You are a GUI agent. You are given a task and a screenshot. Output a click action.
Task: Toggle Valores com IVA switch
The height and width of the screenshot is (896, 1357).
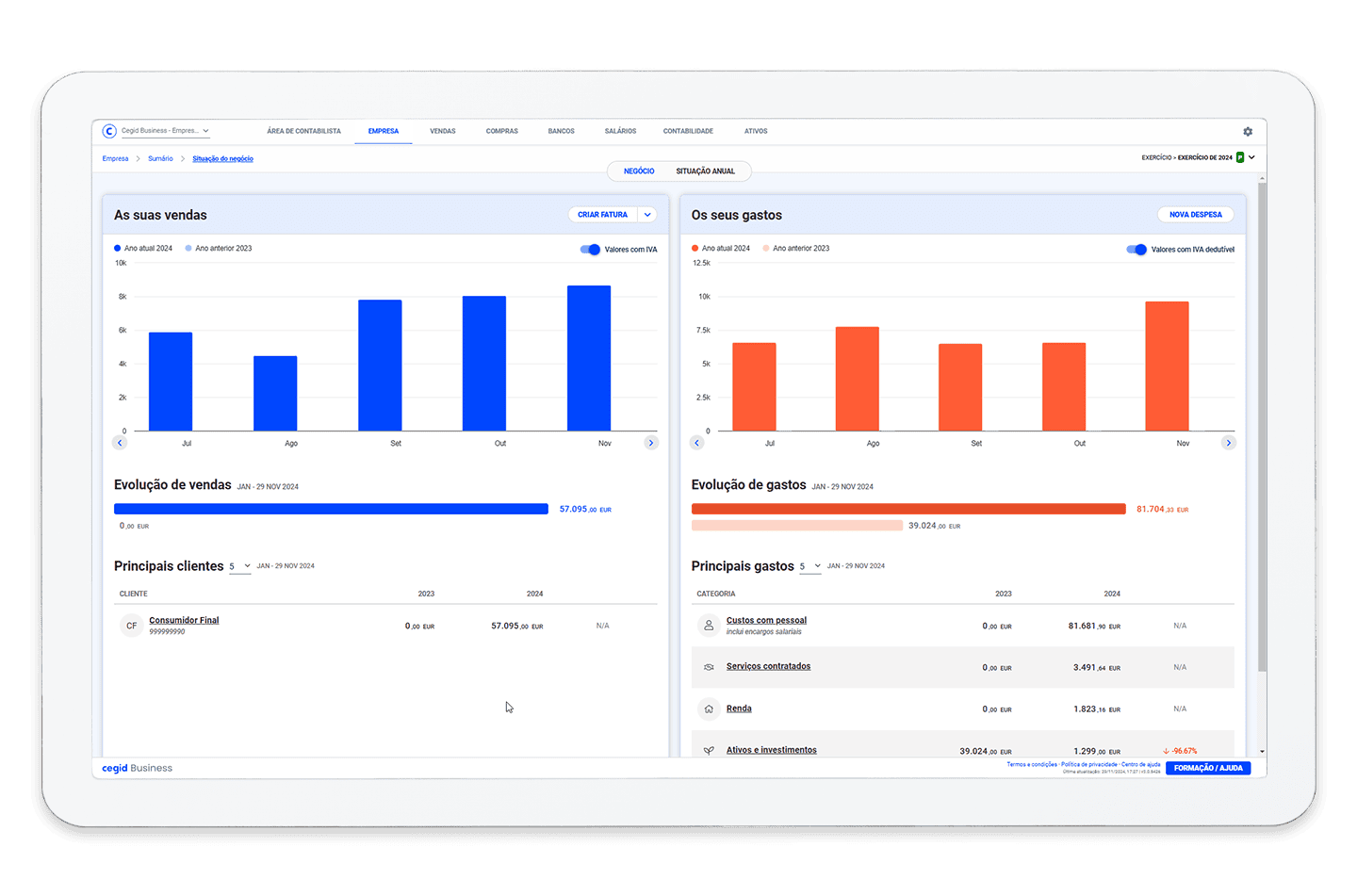pos(590,250)
